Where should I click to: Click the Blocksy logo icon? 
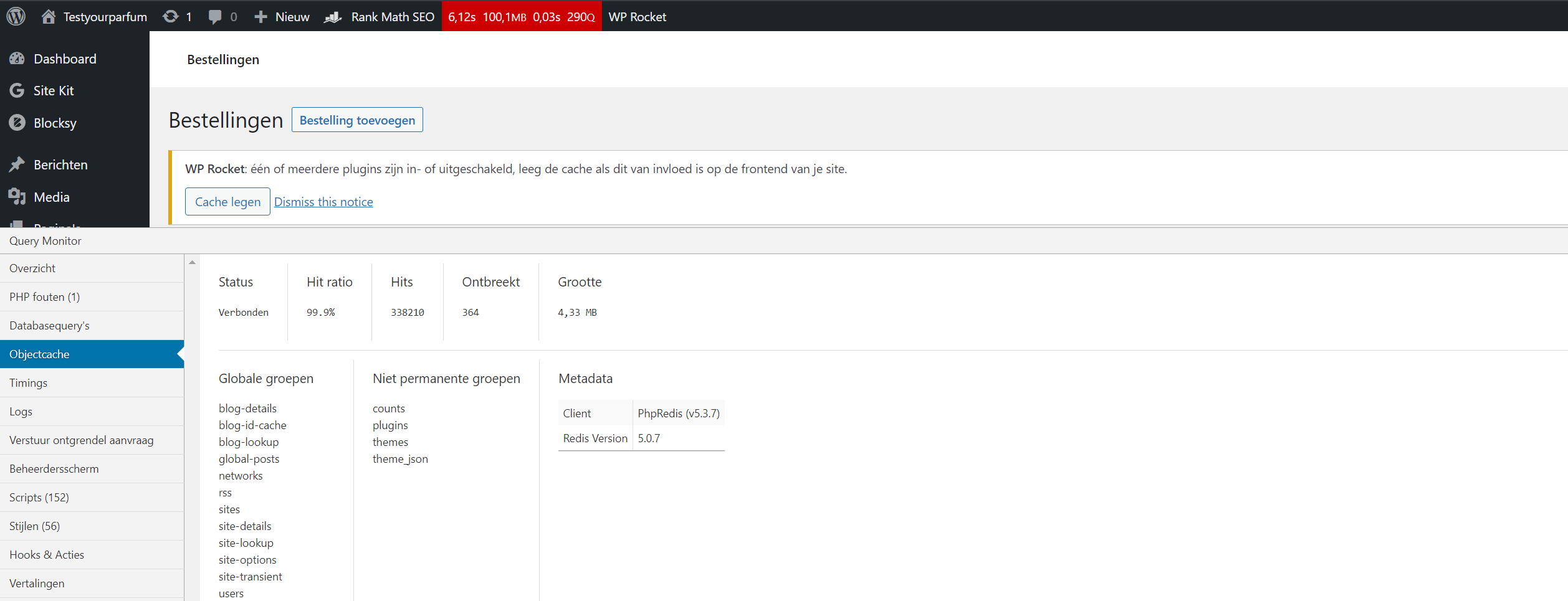pyautogui.click(x=17, y=123)
